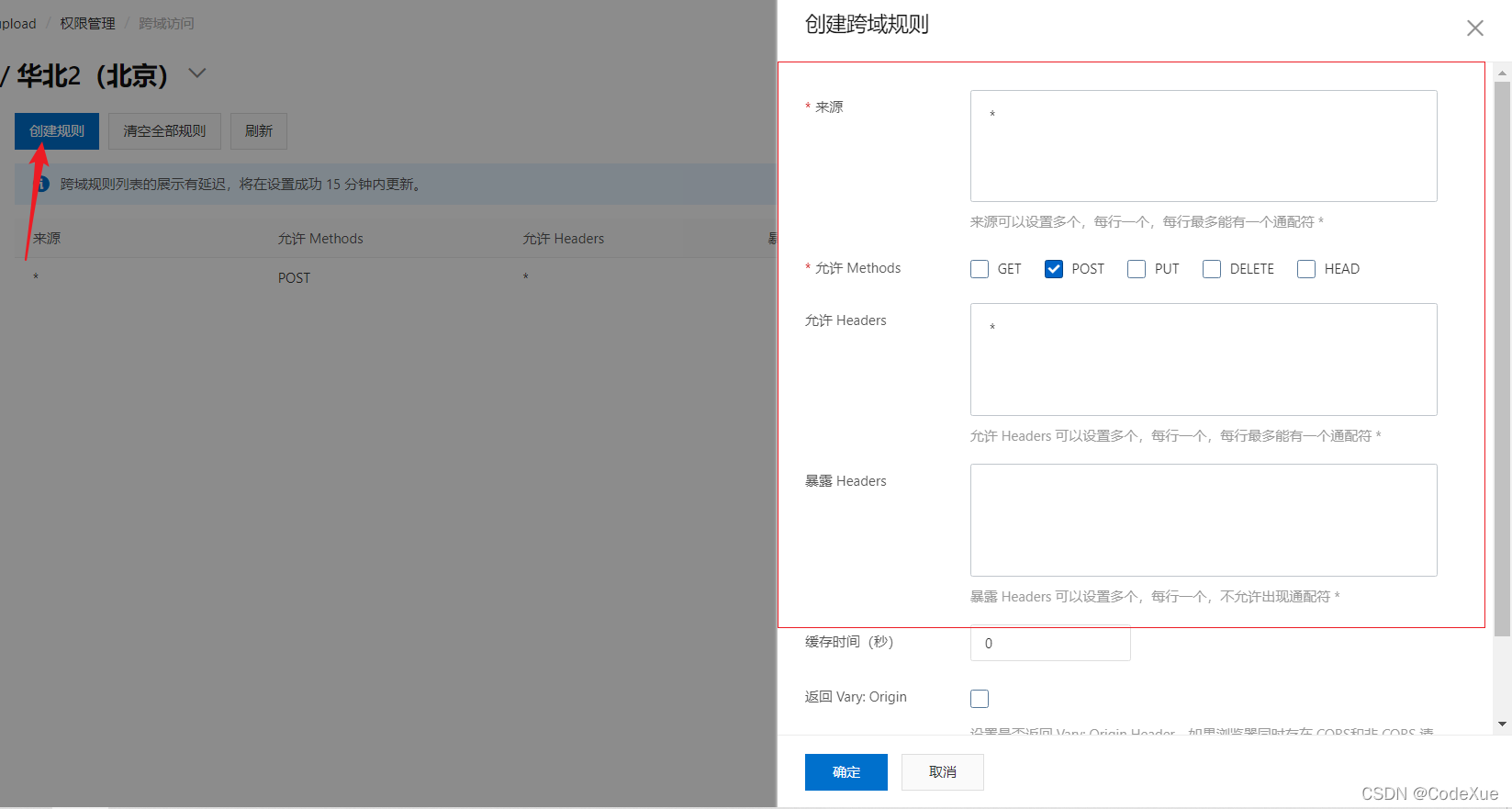
Task: Click the dialog scrollbar up arrow
Action: pos(1503,72)
